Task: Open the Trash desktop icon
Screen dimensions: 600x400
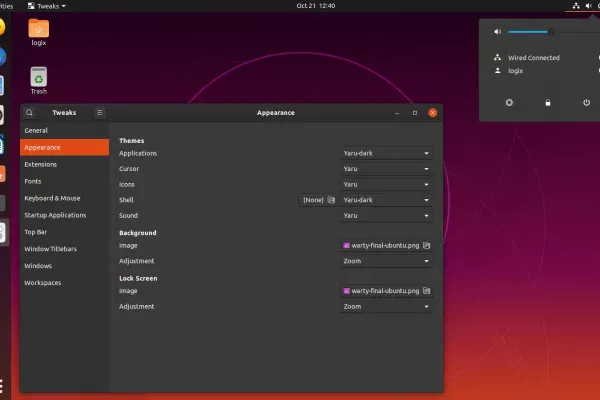Action: 39,81
